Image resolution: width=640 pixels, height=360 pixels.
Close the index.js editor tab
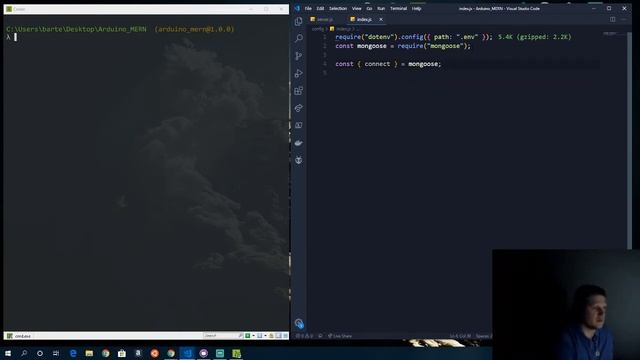pyautogui.click(x=381, y=19)
